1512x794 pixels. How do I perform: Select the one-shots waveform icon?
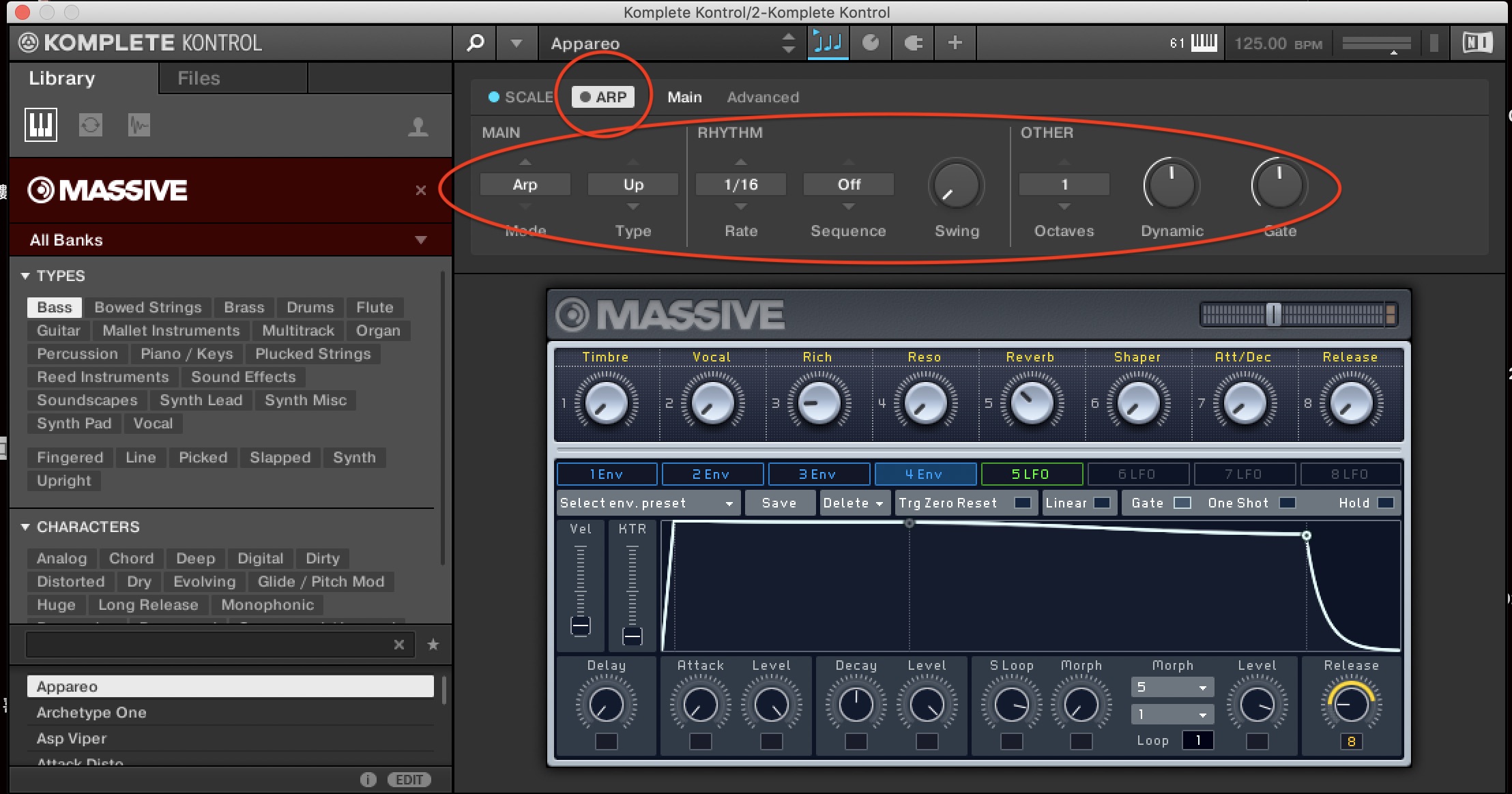pos(139,125)
